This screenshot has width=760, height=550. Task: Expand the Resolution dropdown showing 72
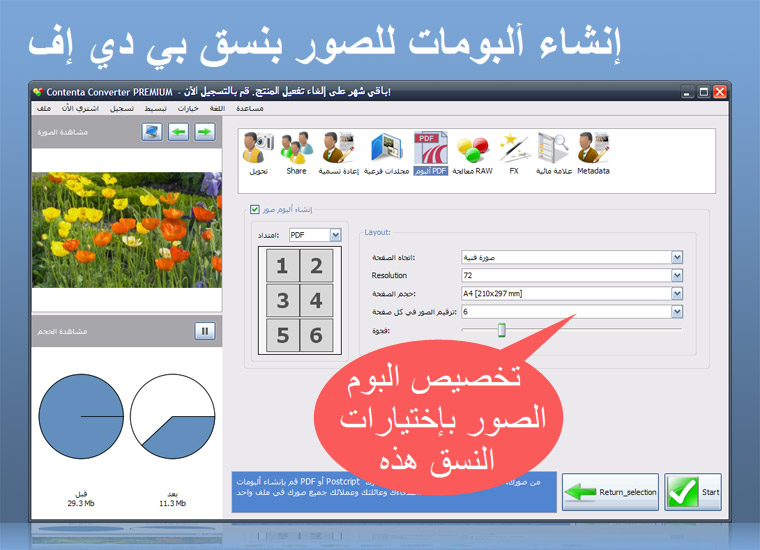point(677,275)
